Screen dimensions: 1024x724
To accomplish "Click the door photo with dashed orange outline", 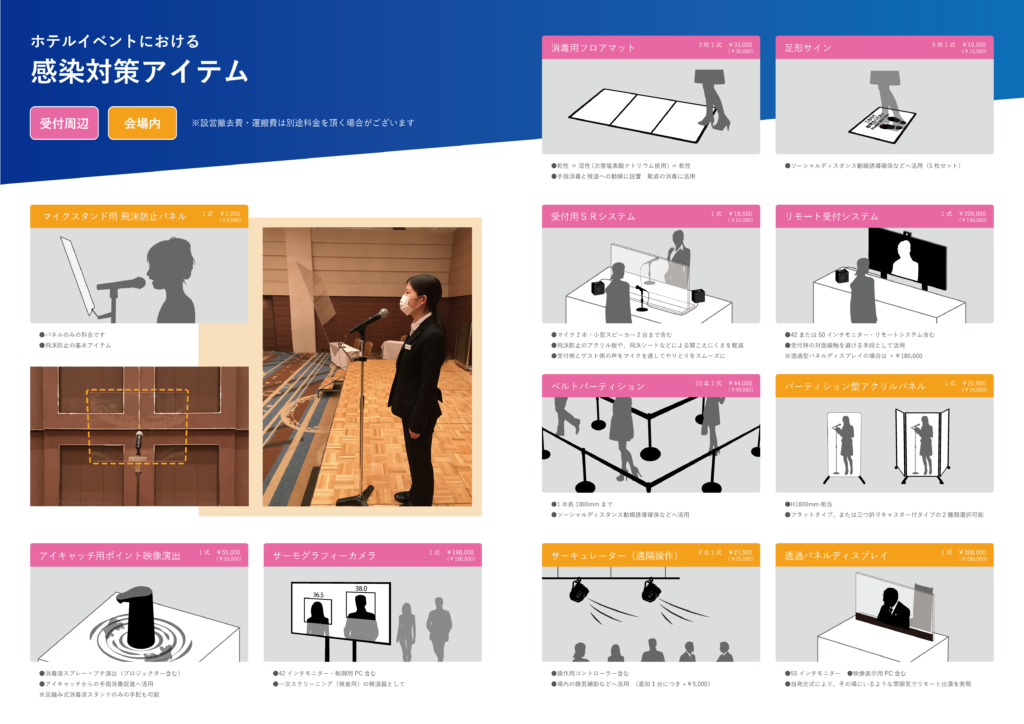I will [x=139, y=436].
